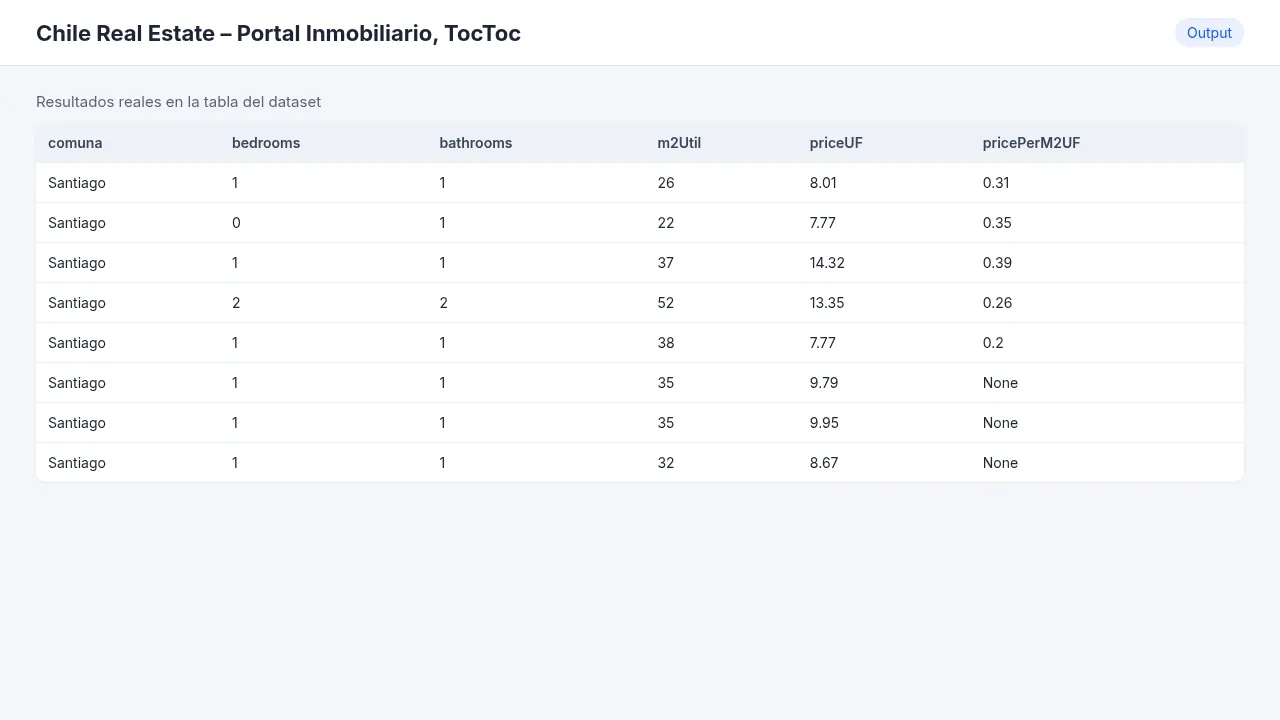1280x720 pixels.
Task: Click the Output pill in the header
Action: [x=1209, y=33]
